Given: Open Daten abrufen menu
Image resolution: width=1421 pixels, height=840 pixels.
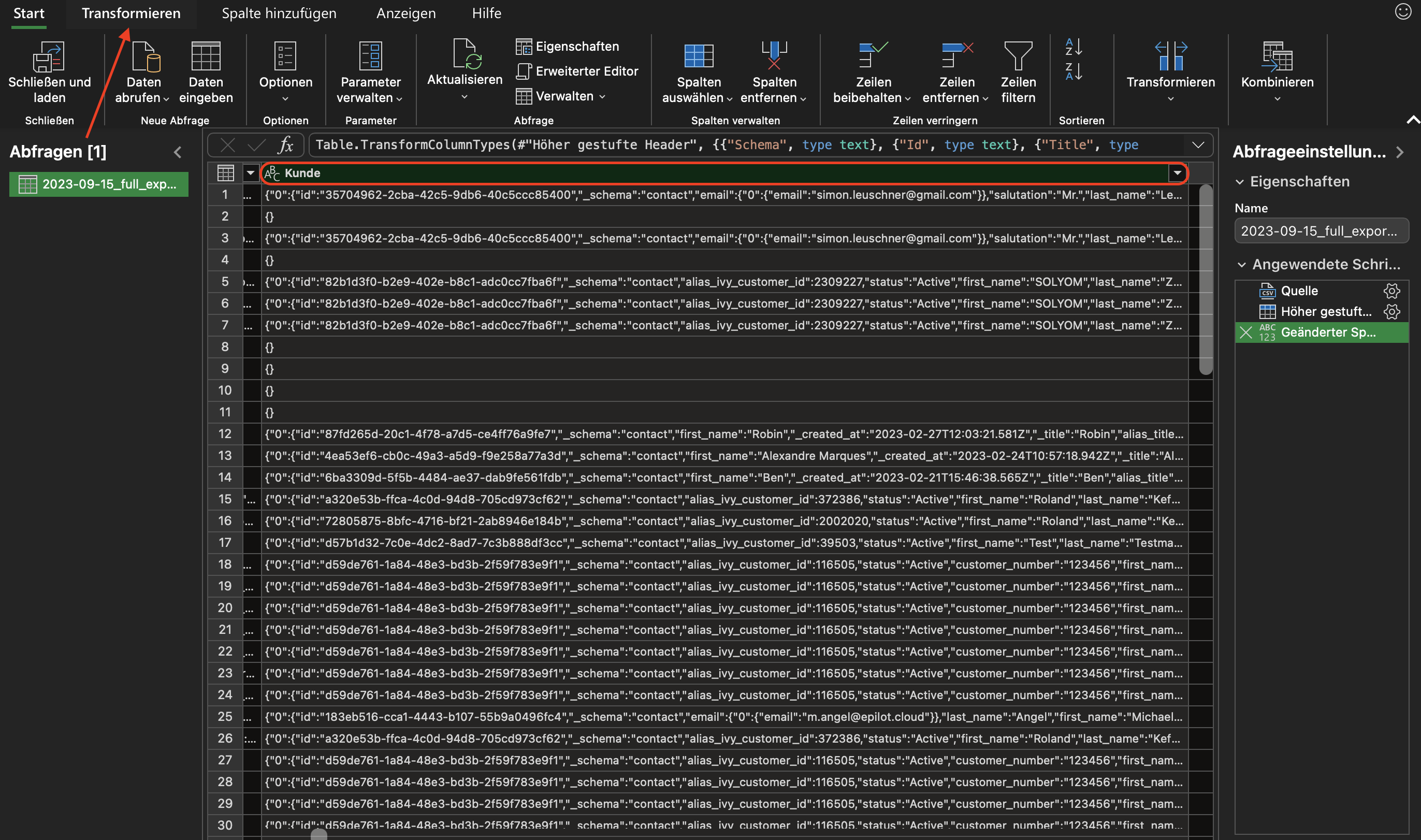Looking at the screenshot, I should click(x=142, y=73).
